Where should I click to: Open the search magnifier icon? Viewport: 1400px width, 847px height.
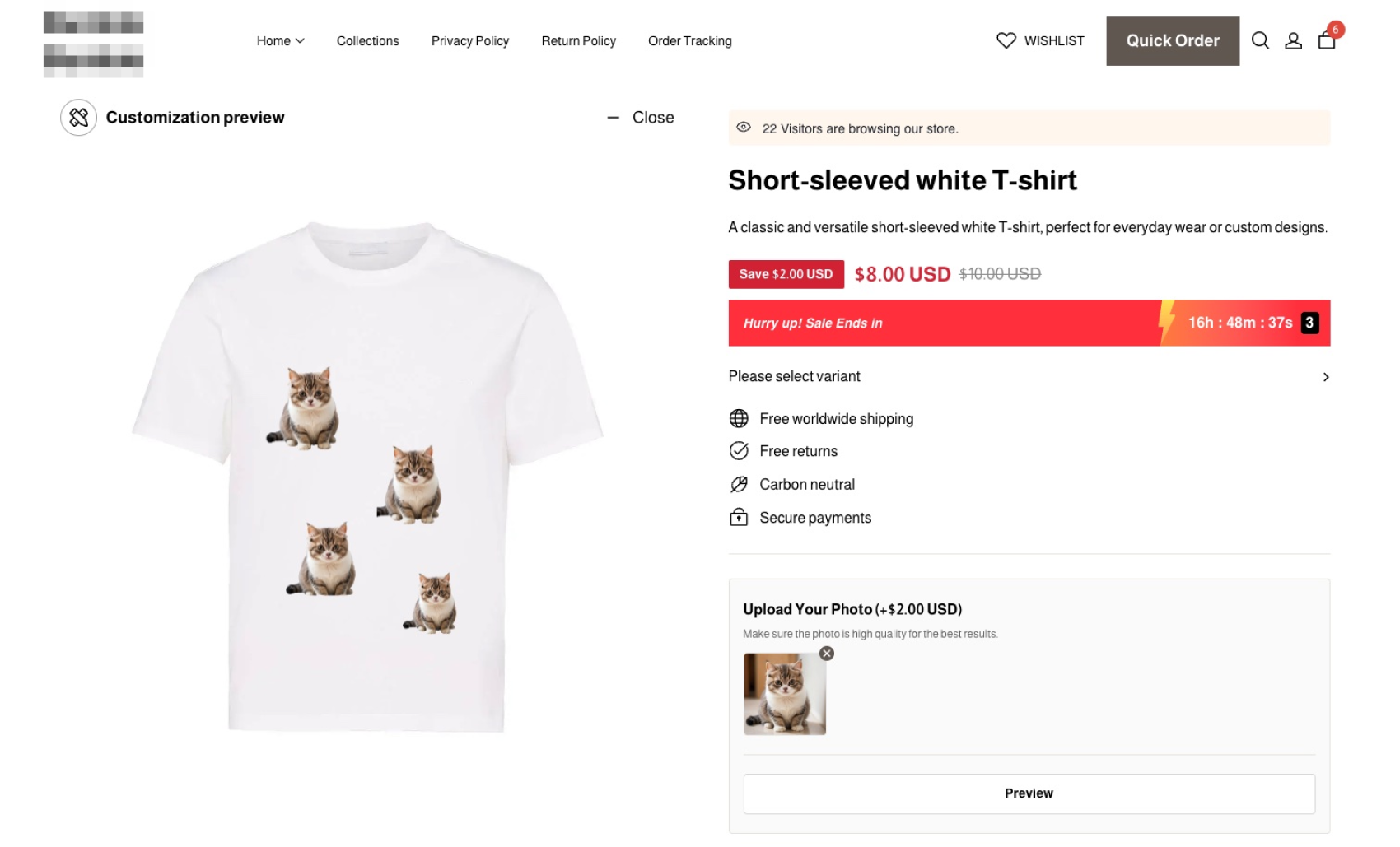1260,40
